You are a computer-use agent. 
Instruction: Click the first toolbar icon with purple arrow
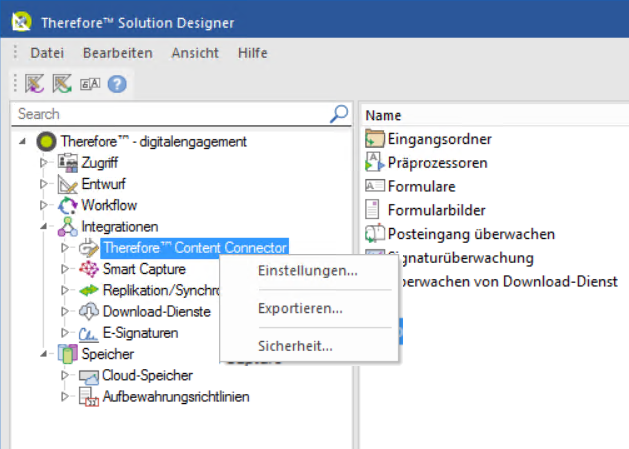(34, 84)
